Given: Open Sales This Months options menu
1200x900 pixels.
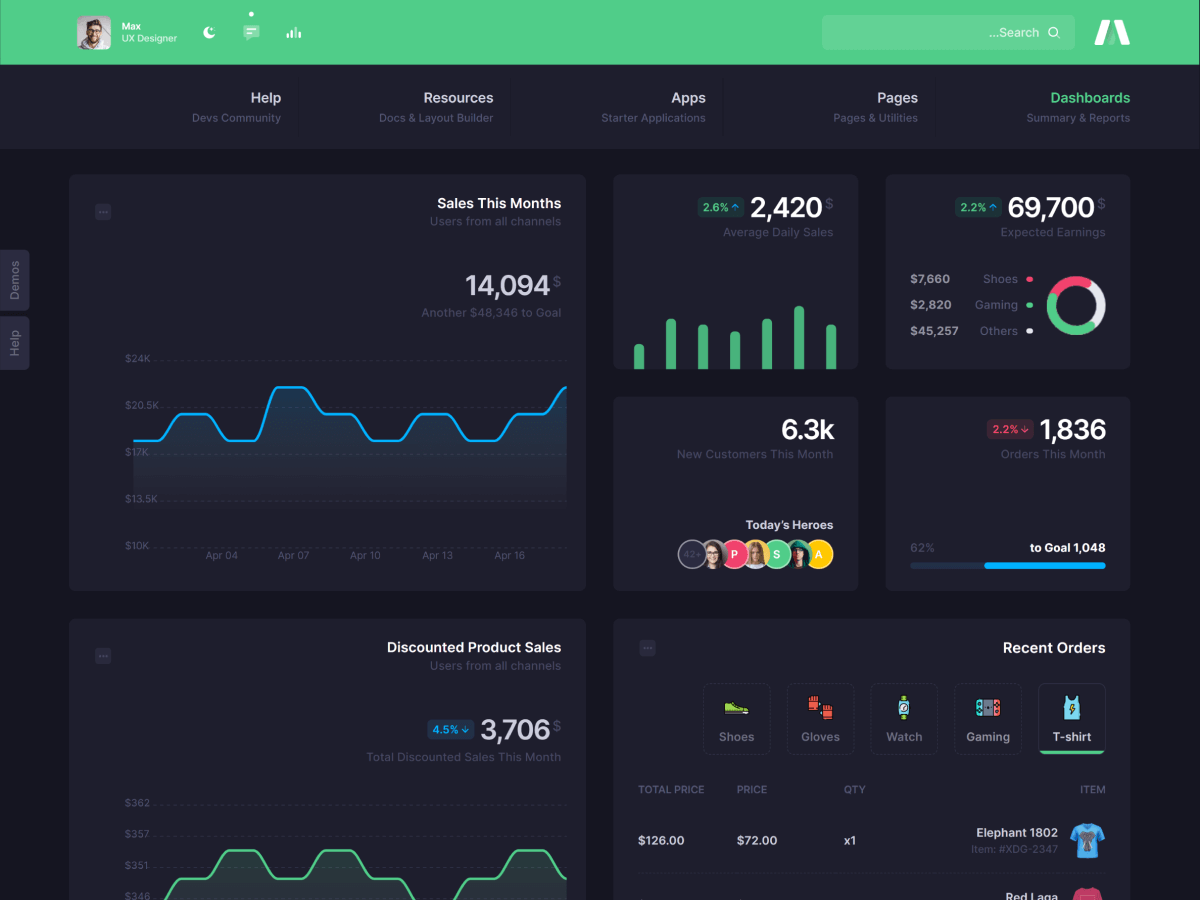Looking at the screenshot, I should [103, 212].
